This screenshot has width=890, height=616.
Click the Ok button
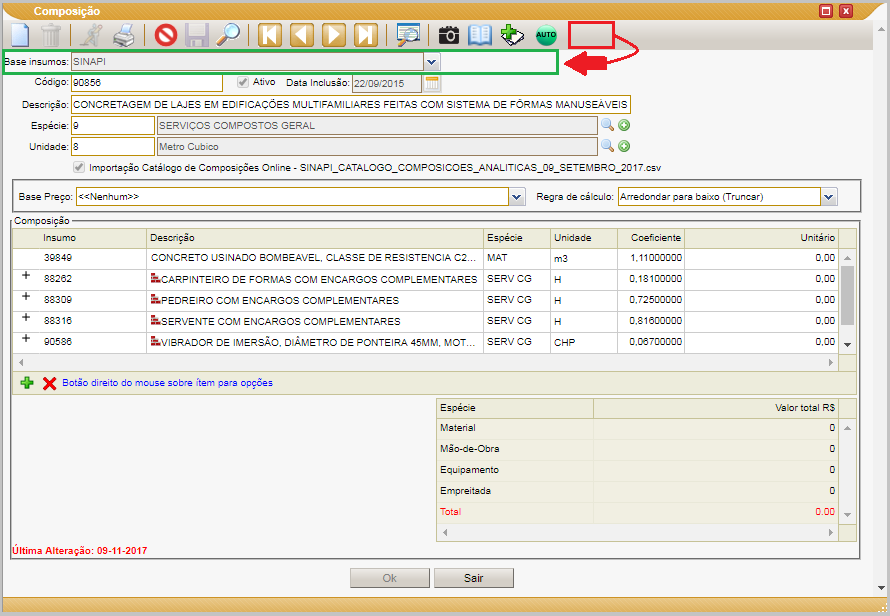coord(389,578)
